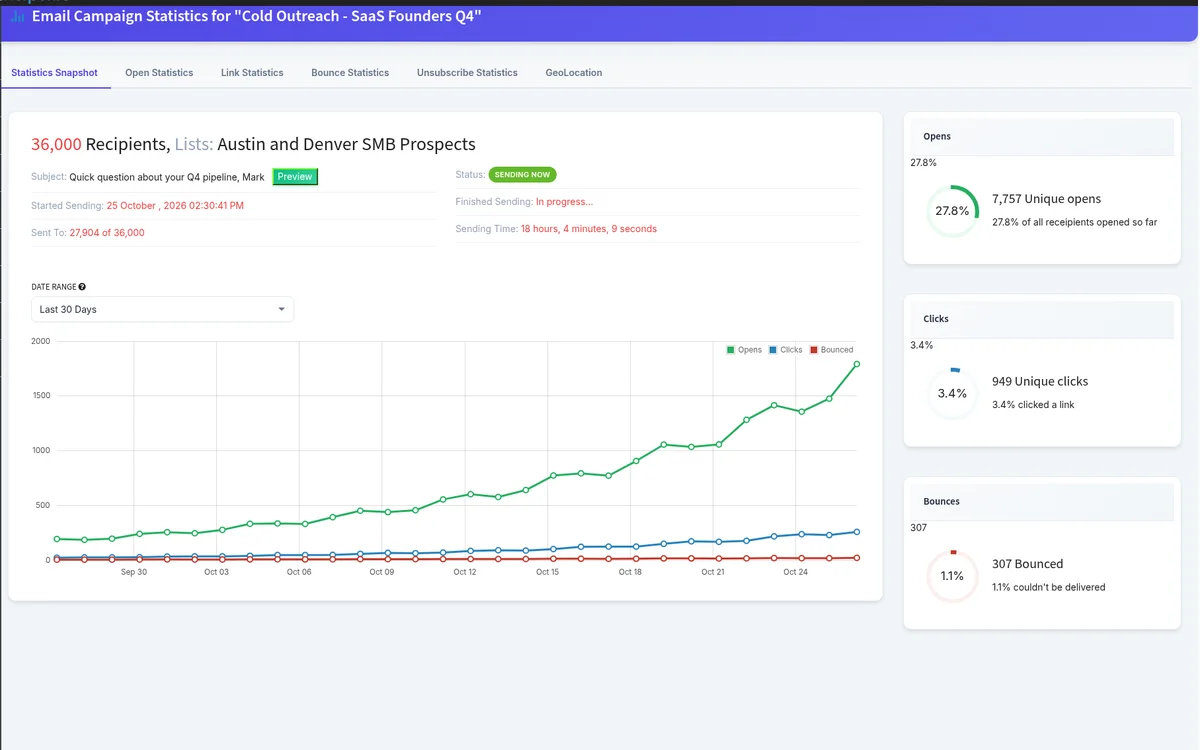Image resolution: width=1200 pixels, height=750 pixels.
Task: Open the Bounce Statistics tab
Action: 350,73
